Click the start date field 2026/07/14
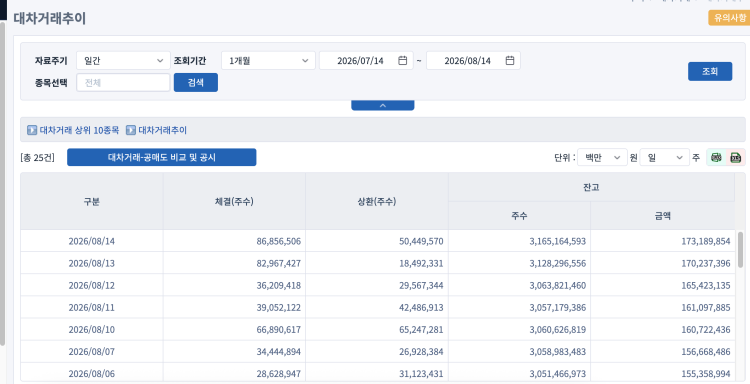Screen dimensions: 750x384 point(366,61)
